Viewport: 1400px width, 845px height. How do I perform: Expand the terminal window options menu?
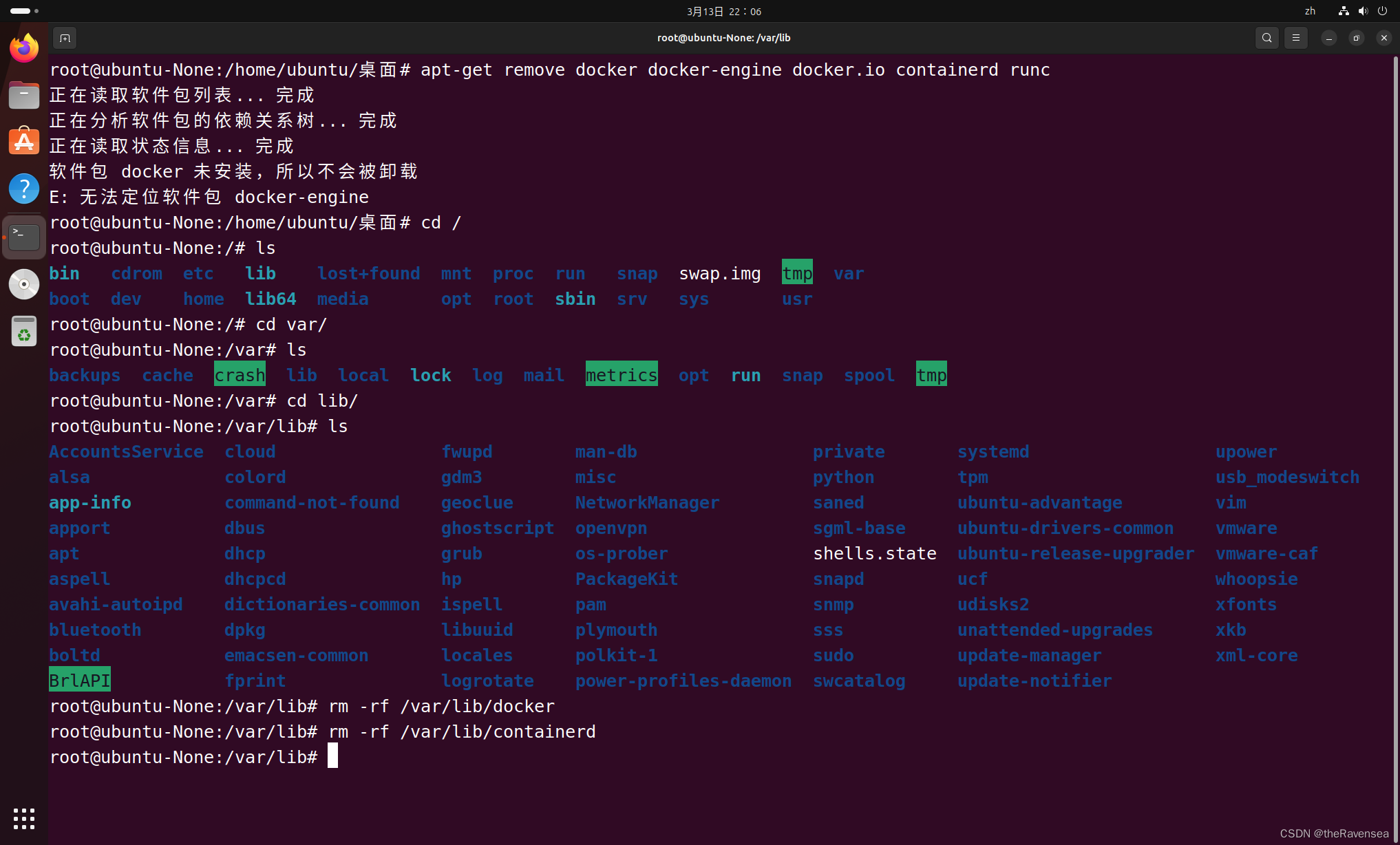coord(1295,38)
